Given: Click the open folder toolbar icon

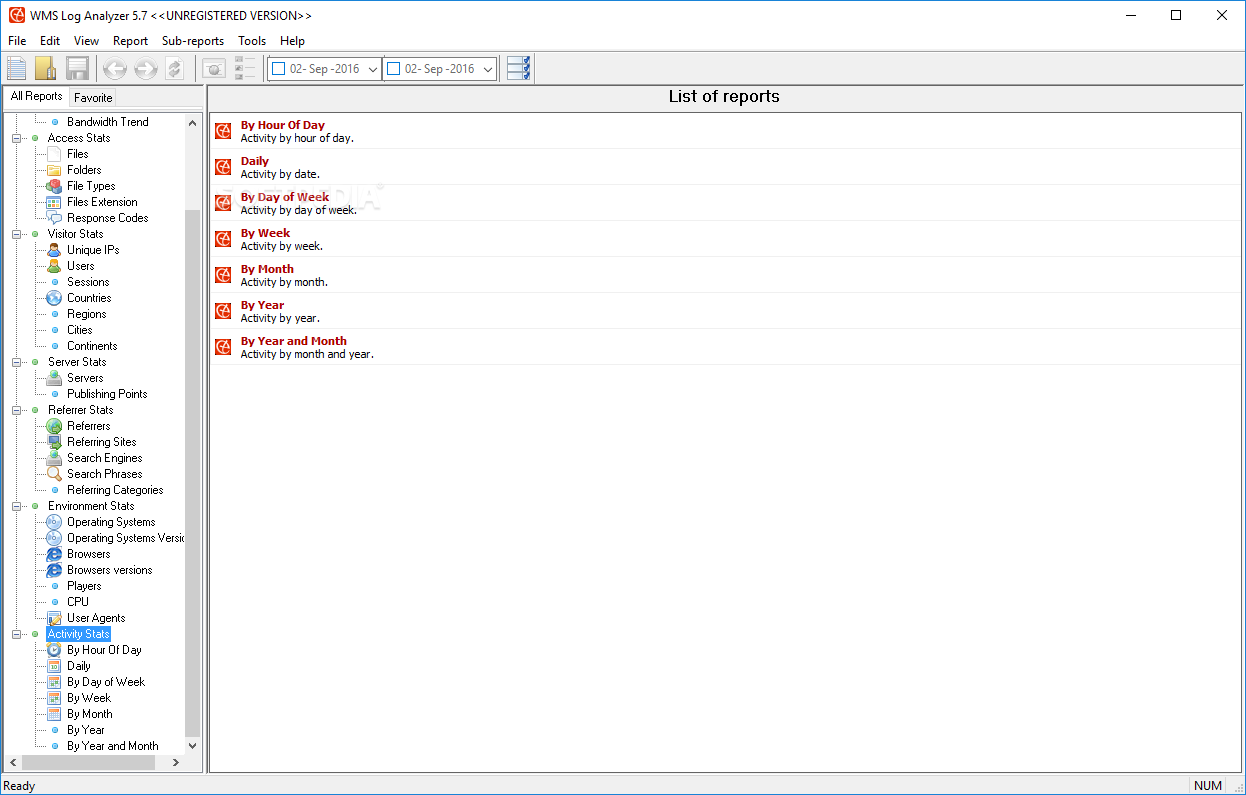Looking at the screenshot, I should (46, 68).
